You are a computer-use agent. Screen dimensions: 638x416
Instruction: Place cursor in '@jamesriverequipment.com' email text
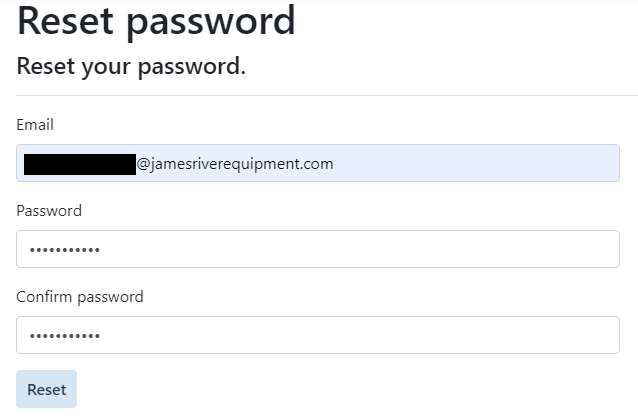click(x=235, y=164)
